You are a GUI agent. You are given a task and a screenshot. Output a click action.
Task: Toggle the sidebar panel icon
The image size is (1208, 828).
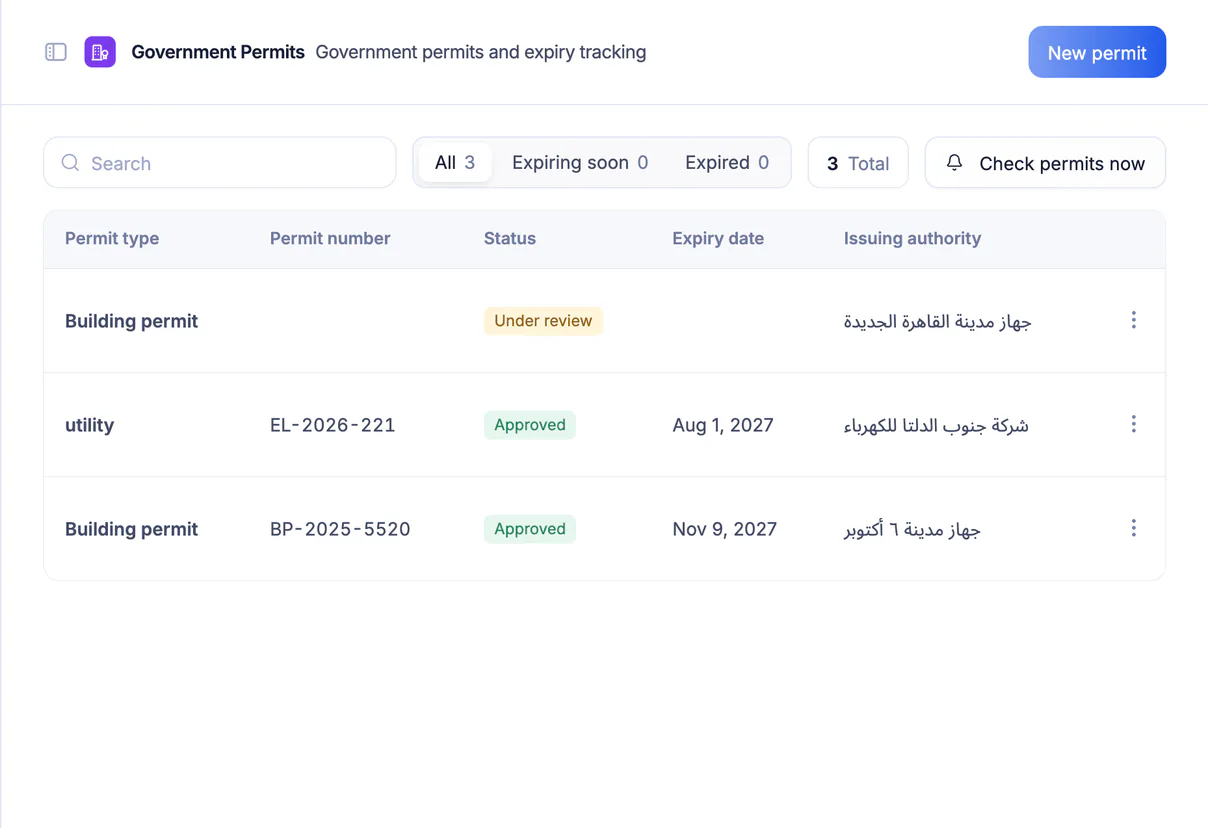pos(56,52)
